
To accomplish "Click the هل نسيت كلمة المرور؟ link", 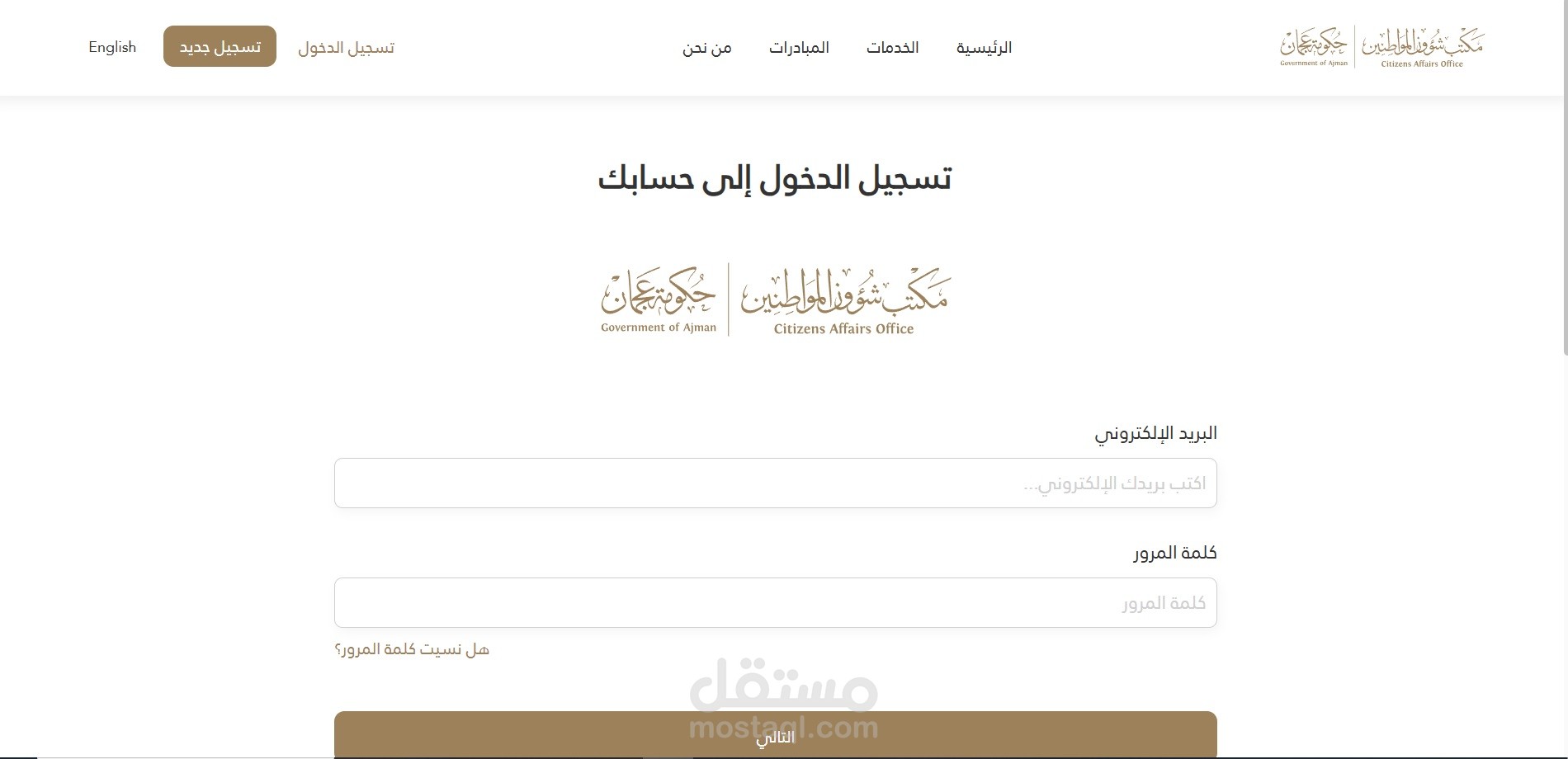I will [x=412, y=649].
